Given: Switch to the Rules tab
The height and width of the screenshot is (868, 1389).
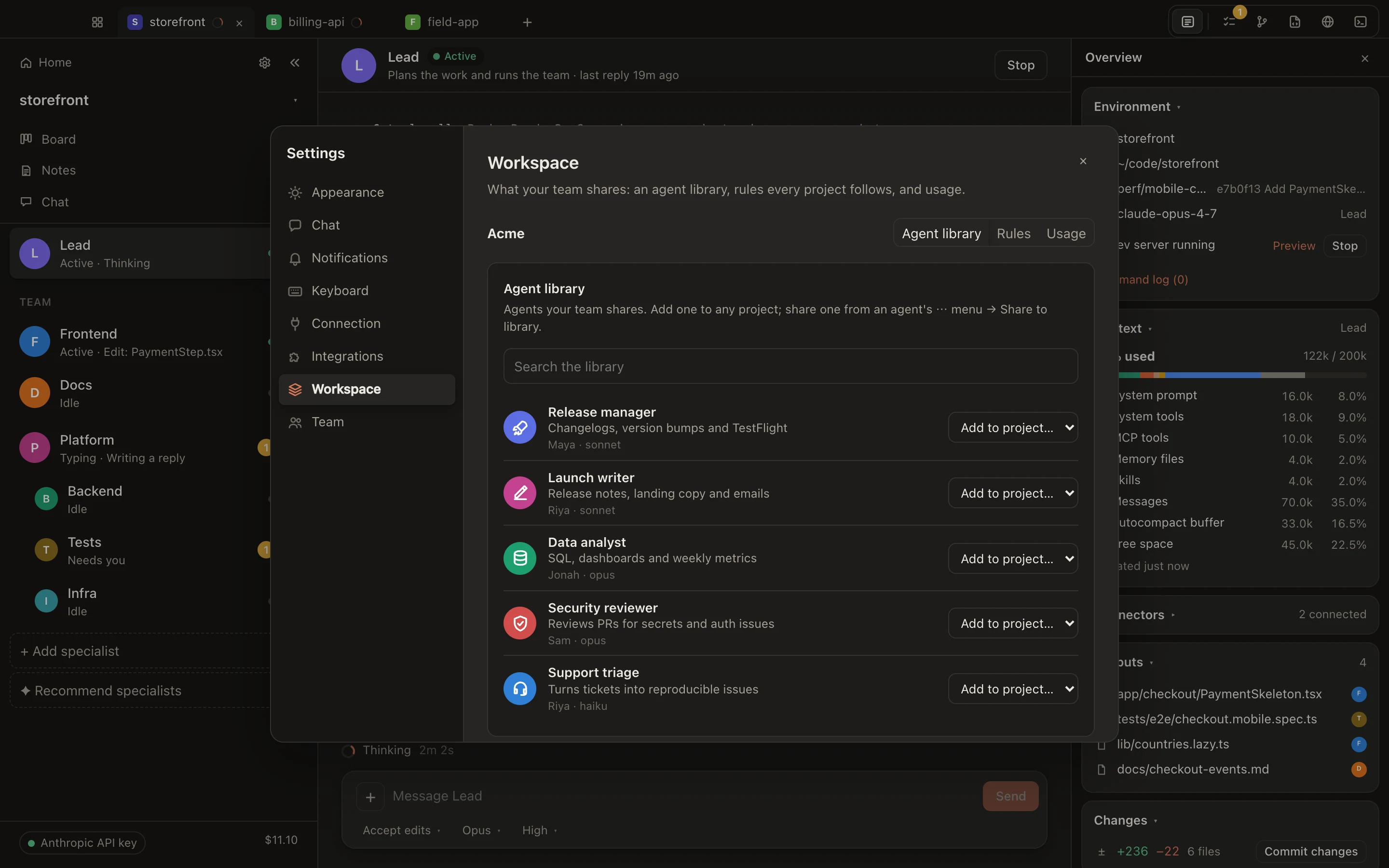Looking at the screenshot, I should click(x=1014, y=234).
